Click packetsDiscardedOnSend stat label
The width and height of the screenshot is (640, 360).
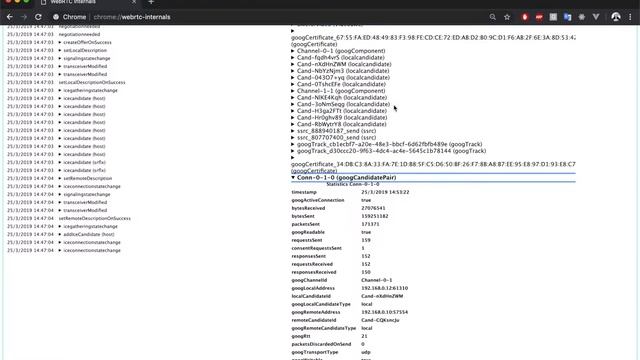[x=321, y=344]
